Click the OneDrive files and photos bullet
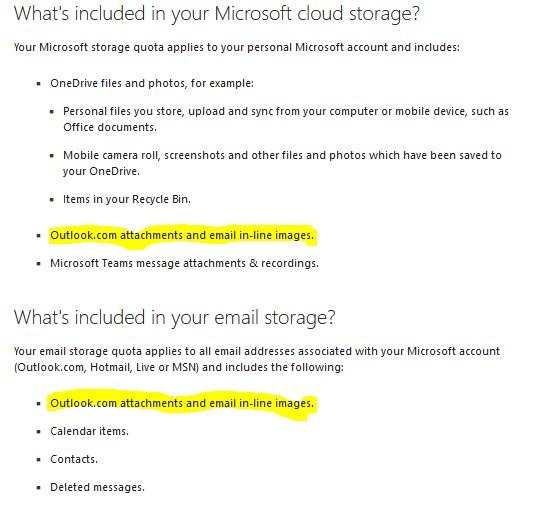The width and height of the screenshot is (534, 518). (x=152, y=83)
